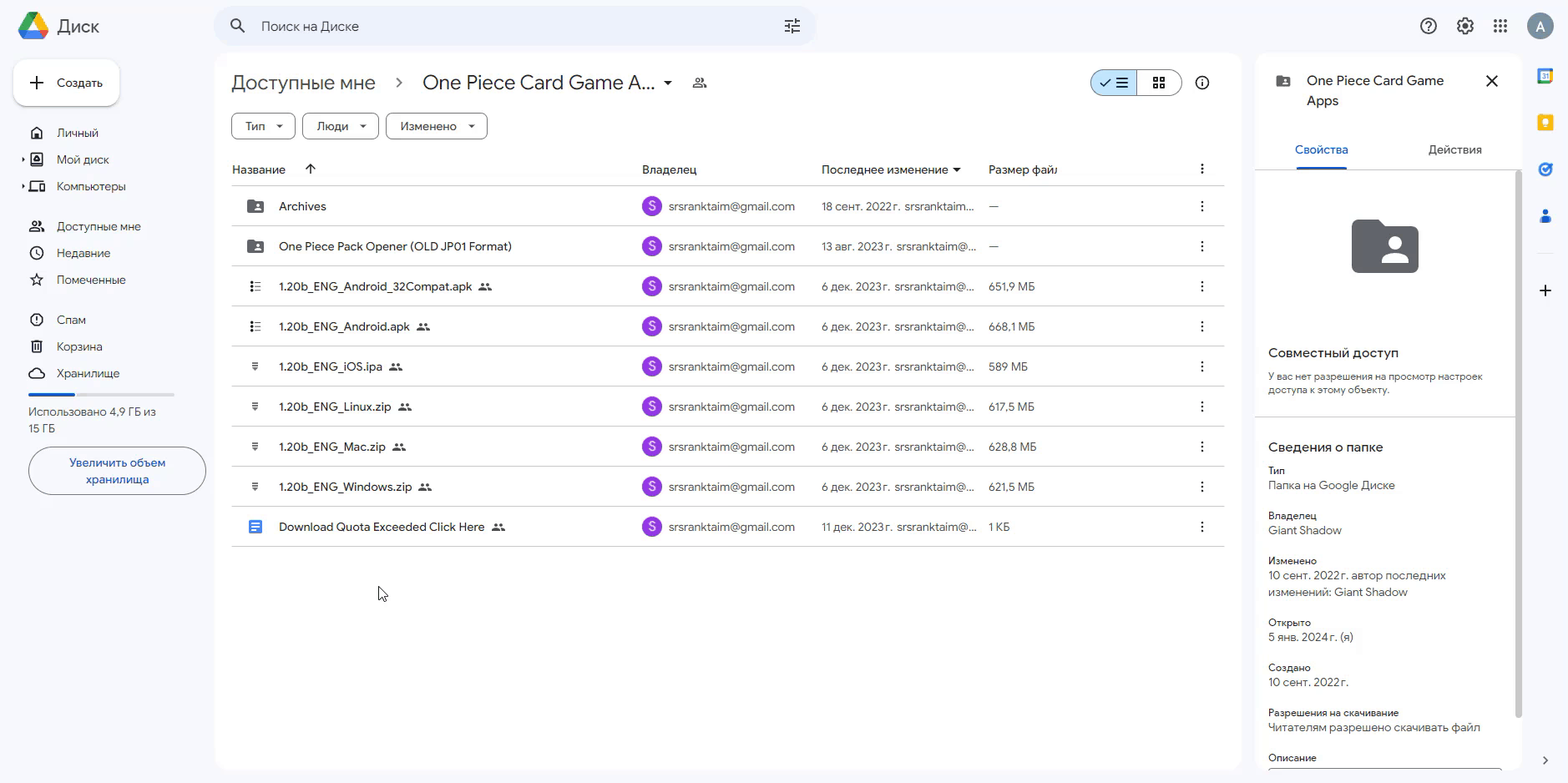Open the Google Drive logo home
This screenshot has width=1568, height=783.
[x=33, y=26]
